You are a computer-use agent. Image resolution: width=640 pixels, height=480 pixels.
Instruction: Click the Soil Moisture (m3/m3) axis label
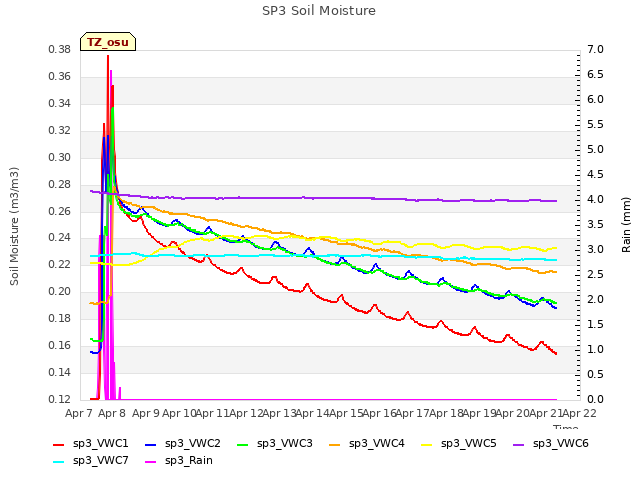click(x=14, y=226)
